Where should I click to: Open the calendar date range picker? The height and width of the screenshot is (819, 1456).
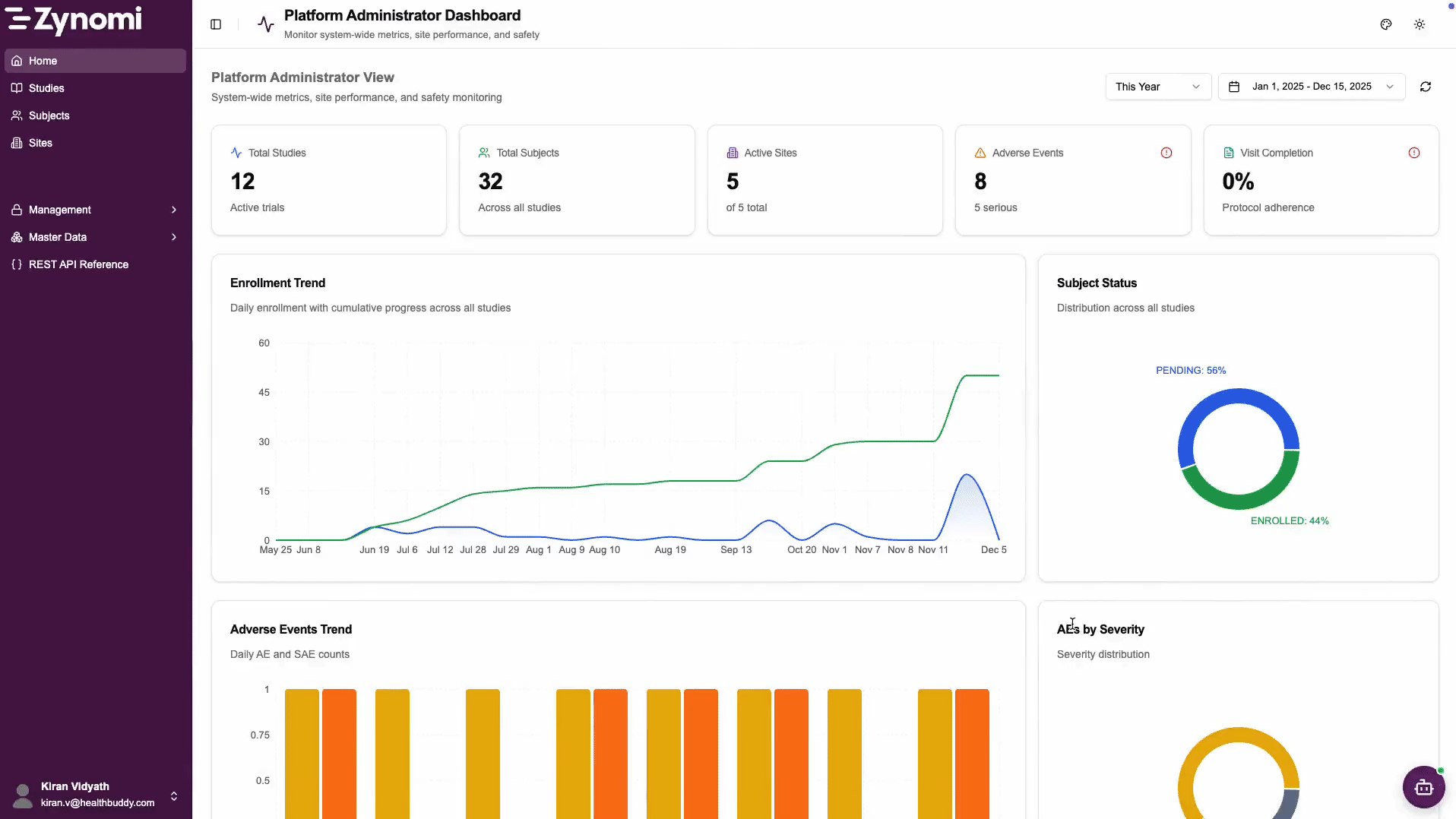pos(1312,87)
